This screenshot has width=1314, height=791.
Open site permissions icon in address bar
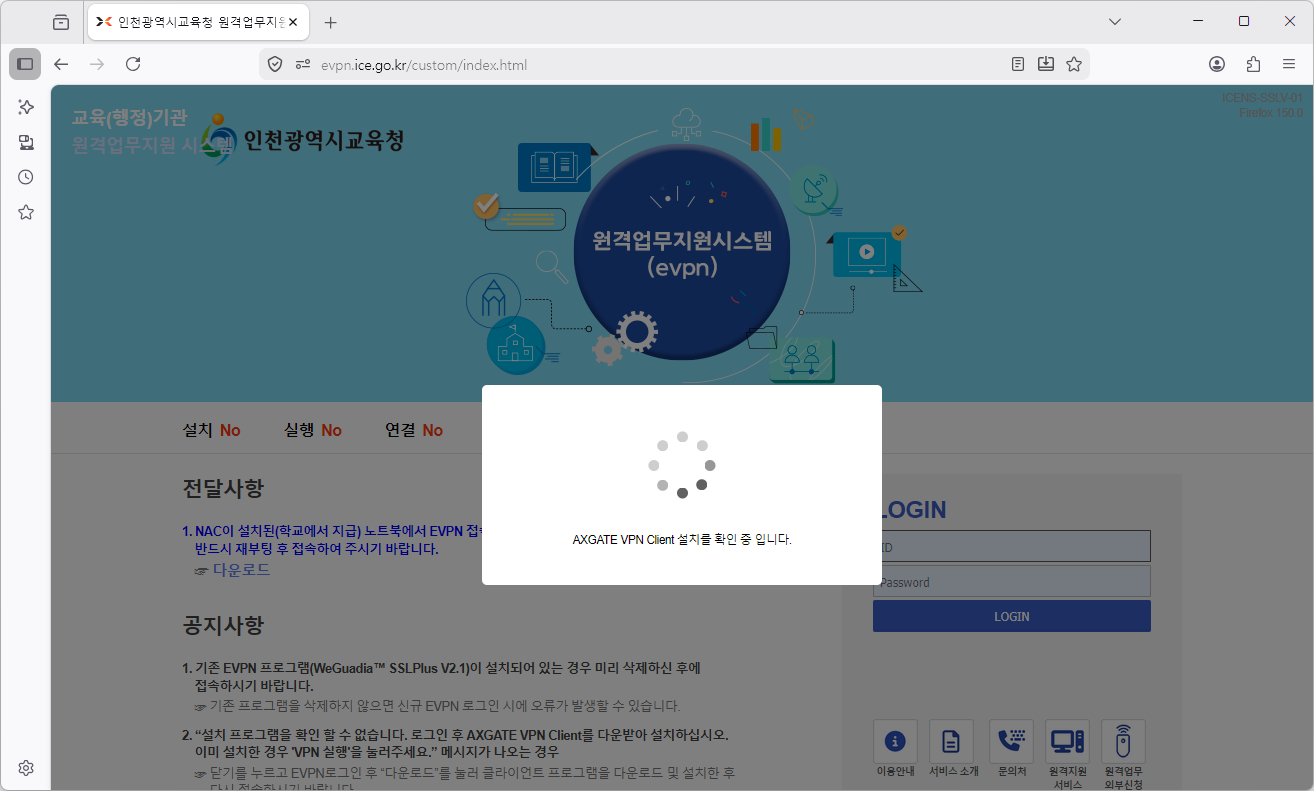pyautogui.click(x=303, y=64)
